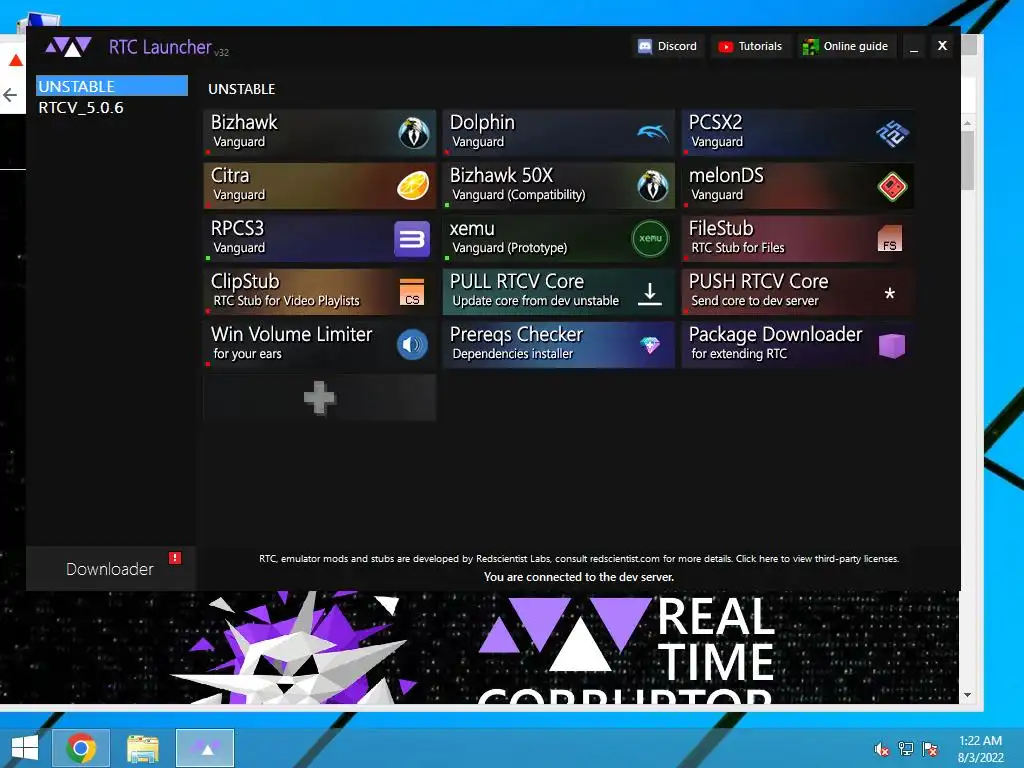Click the melonDS red diamond icon
This screenshot has width=1024, height=768.
pyautogui.click(x=892, y=187)
